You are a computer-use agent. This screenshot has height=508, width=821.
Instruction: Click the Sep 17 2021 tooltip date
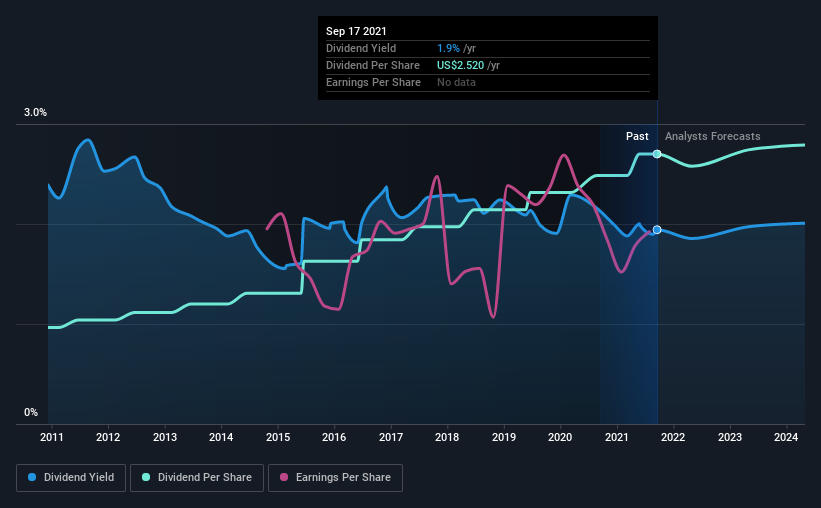click(x=356, y=31)
